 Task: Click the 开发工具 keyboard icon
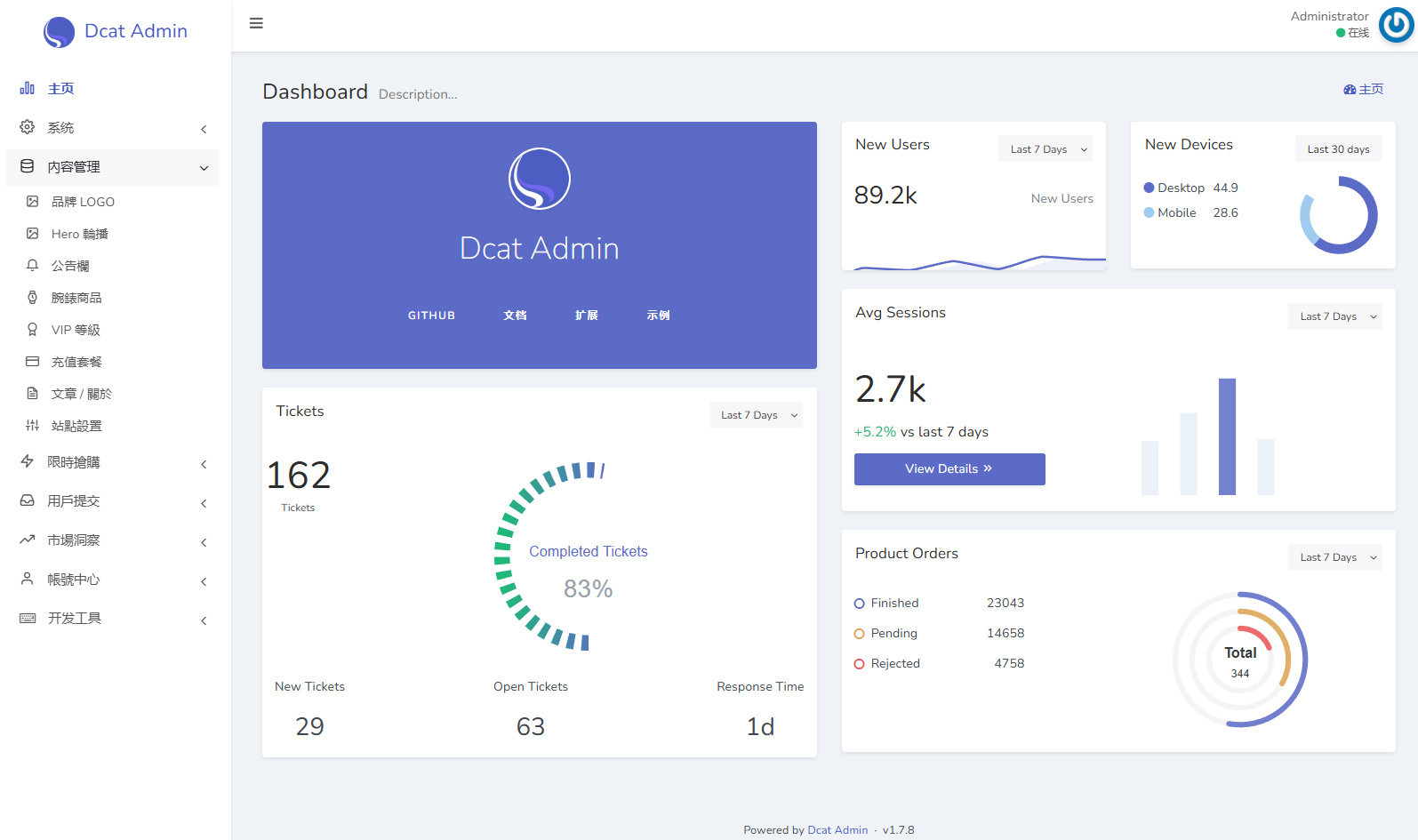tap(28, 618)
